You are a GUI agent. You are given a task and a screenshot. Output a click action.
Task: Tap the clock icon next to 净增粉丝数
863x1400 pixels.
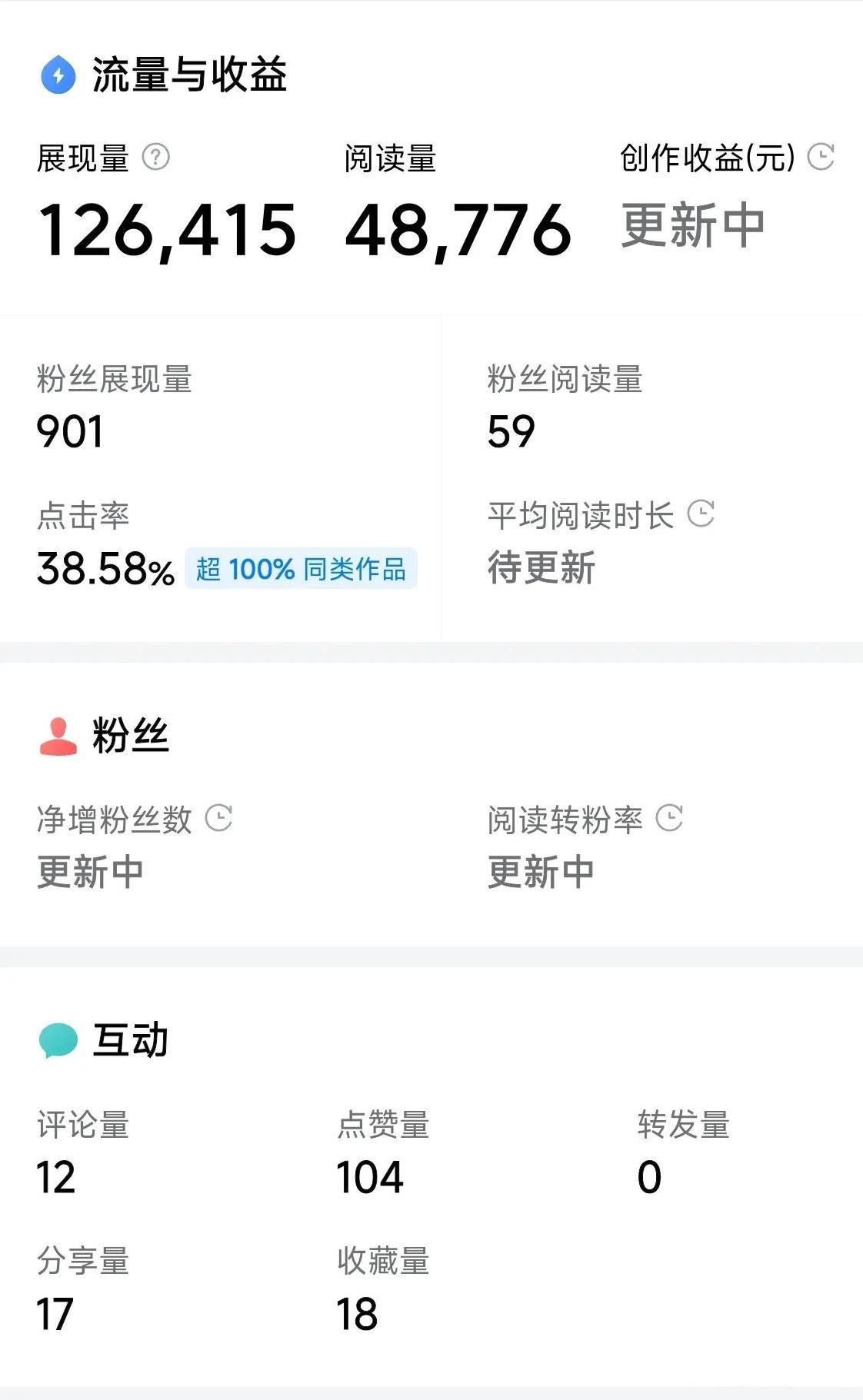(219, 818)
